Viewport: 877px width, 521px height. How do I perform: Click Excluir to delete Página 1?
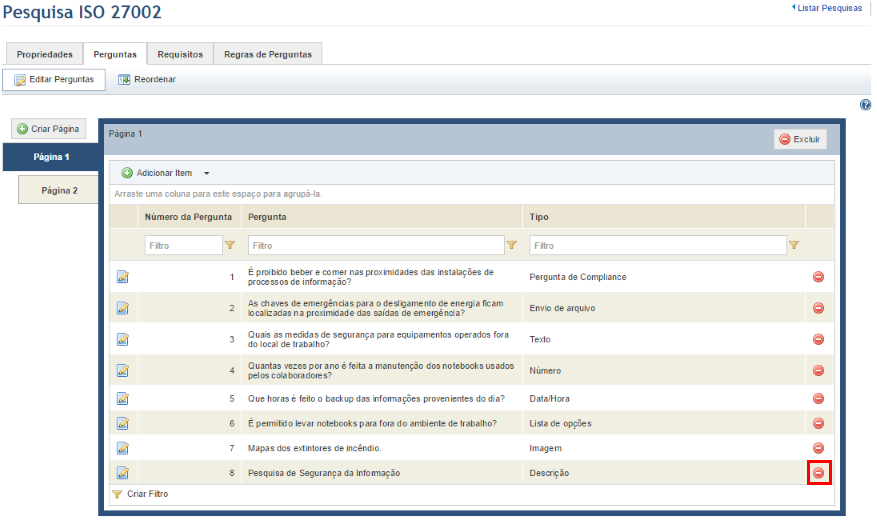tap(800, 139)
